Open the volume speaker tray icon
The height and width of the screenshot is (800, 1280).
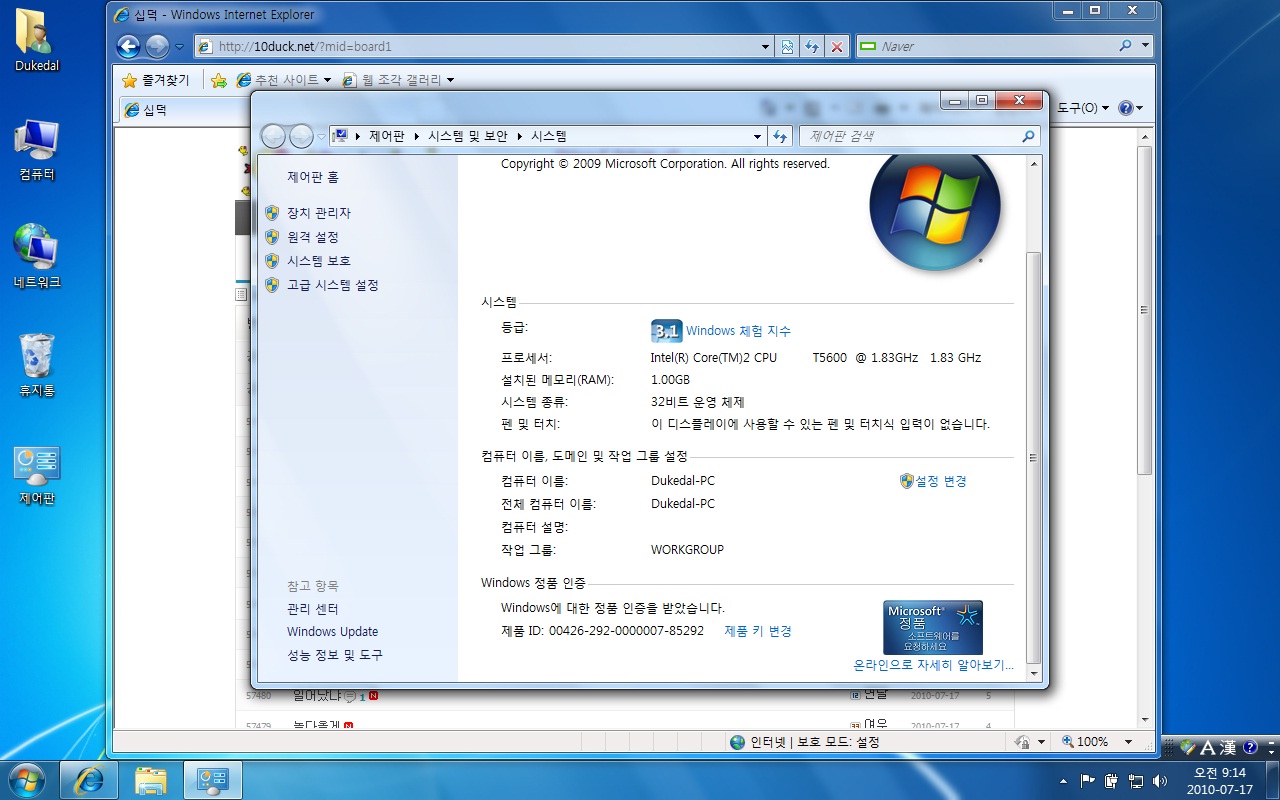1160,780
